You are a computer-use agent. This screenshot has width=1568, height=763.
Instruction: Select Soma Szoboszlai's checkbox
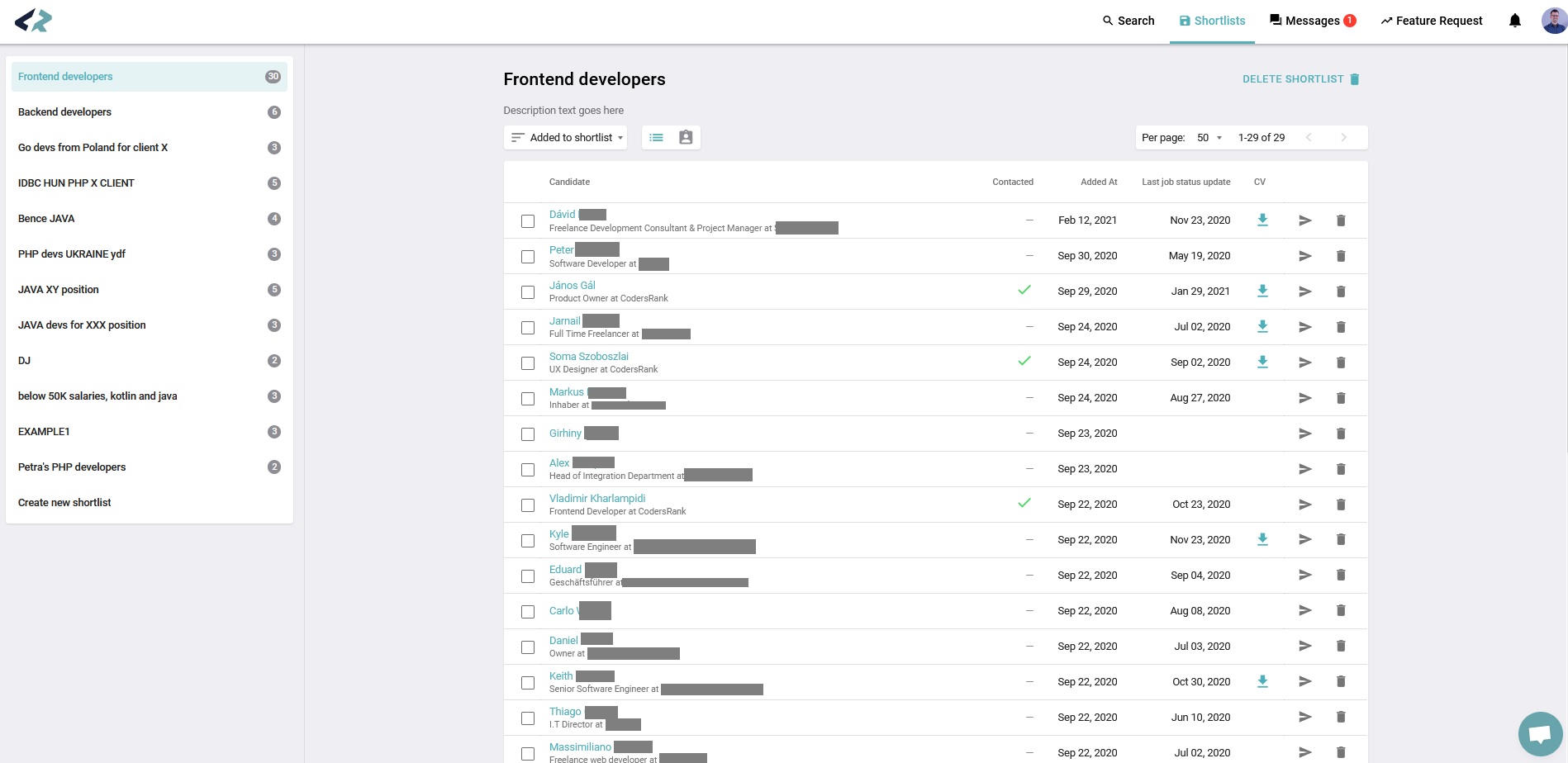pyautogui.click(x=528, y=363)
